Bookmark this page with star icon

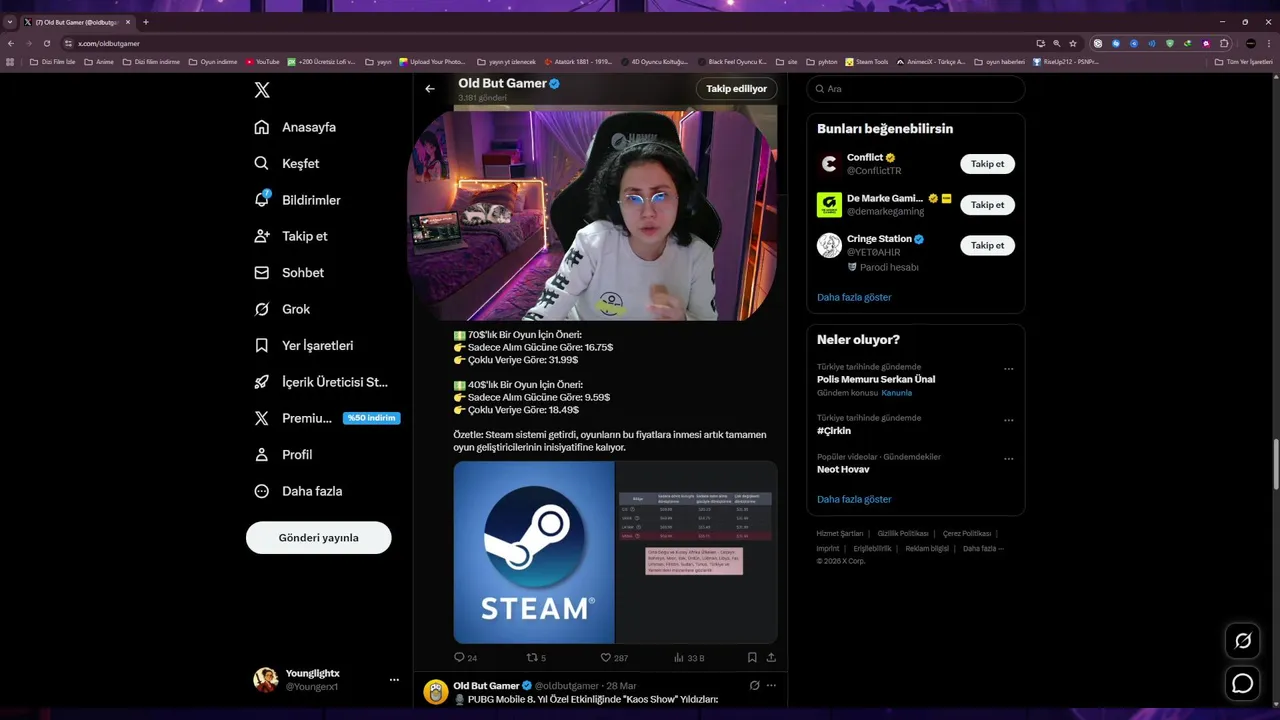point(1073,44)
